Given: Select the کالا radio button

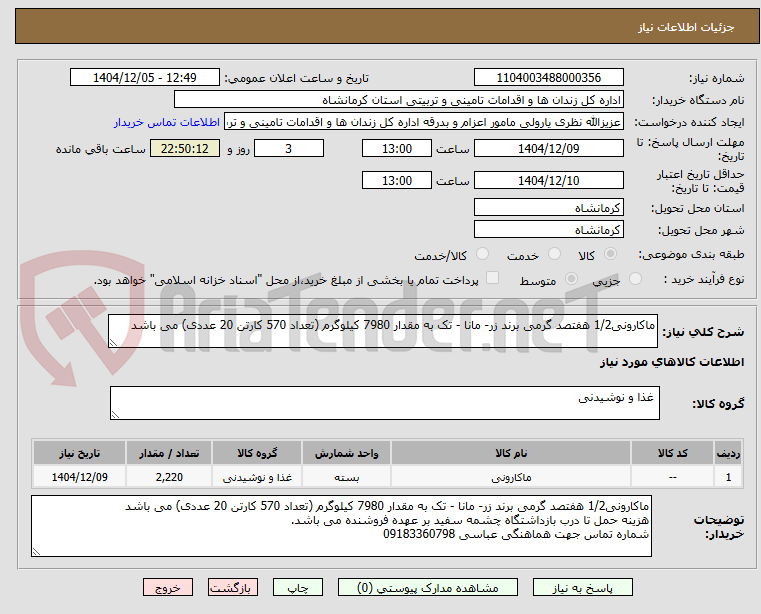Looking at the screenshot, I should [x=611, y=253].
